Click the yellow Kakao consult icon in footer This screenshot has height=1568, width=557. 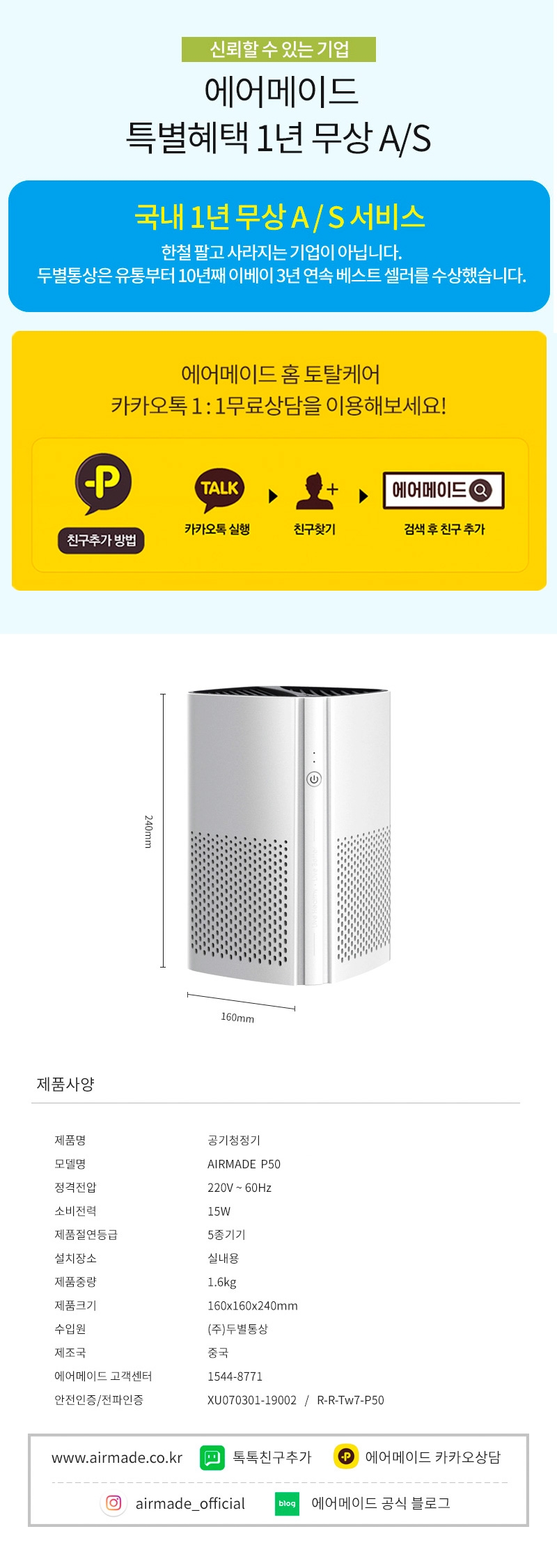tap(346, 1457)
